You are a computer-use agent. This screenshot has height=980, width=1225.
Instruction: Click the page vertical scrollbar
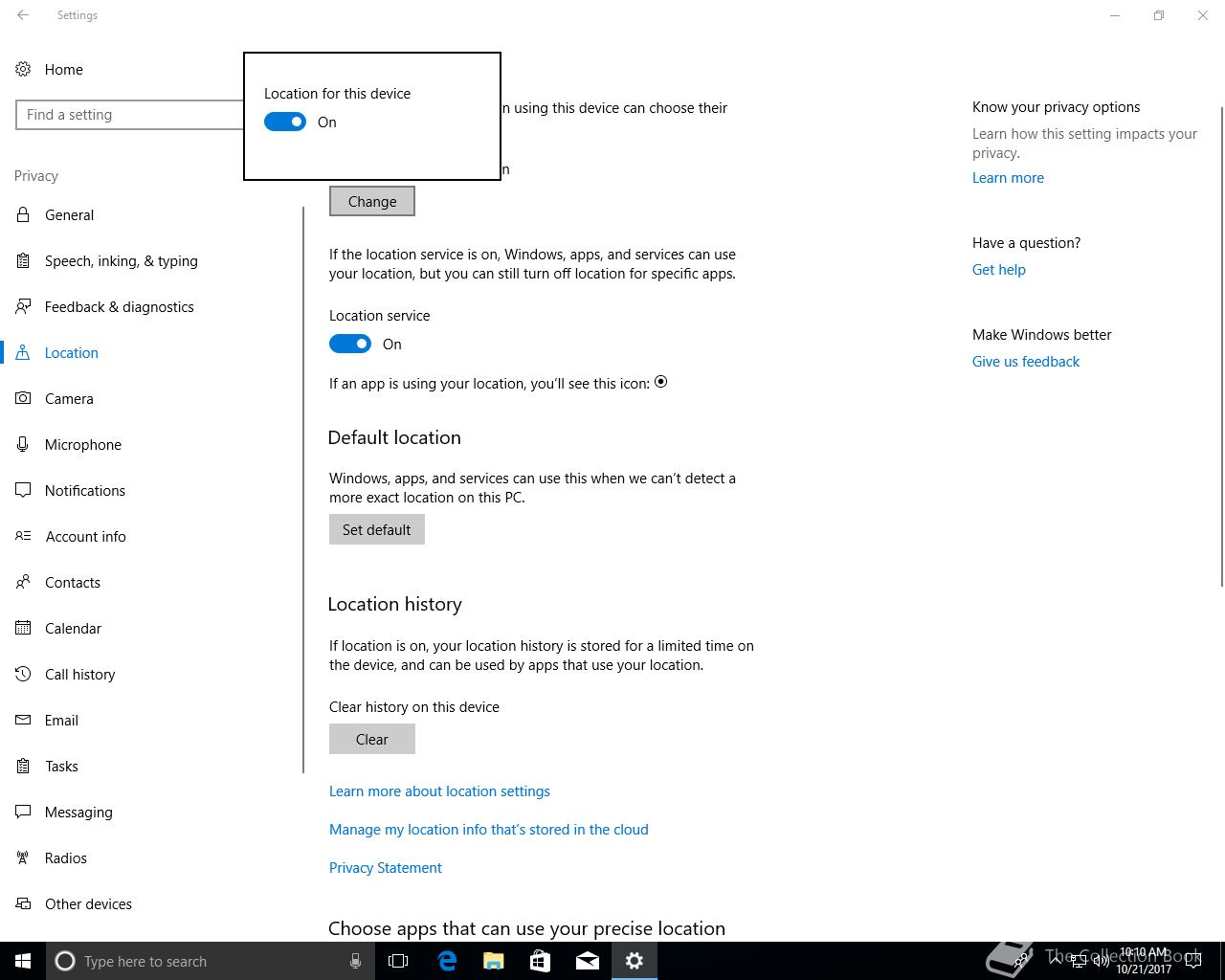(1220, 345)
